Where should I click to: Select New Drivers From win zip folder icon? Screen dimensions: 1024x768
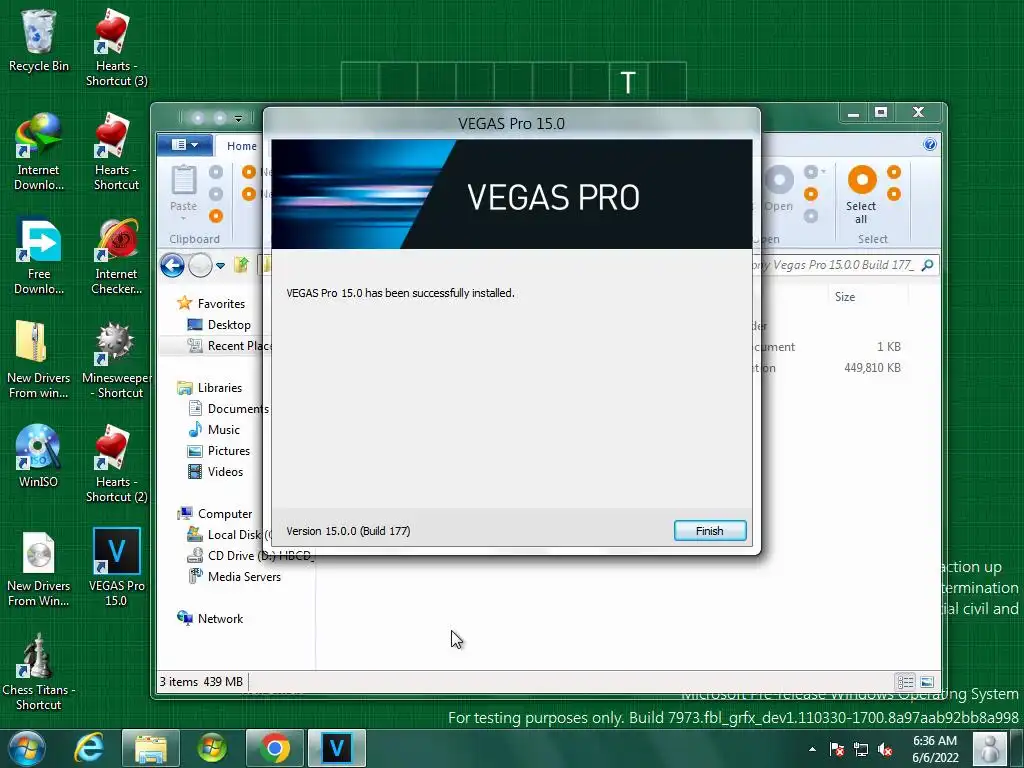39,360
